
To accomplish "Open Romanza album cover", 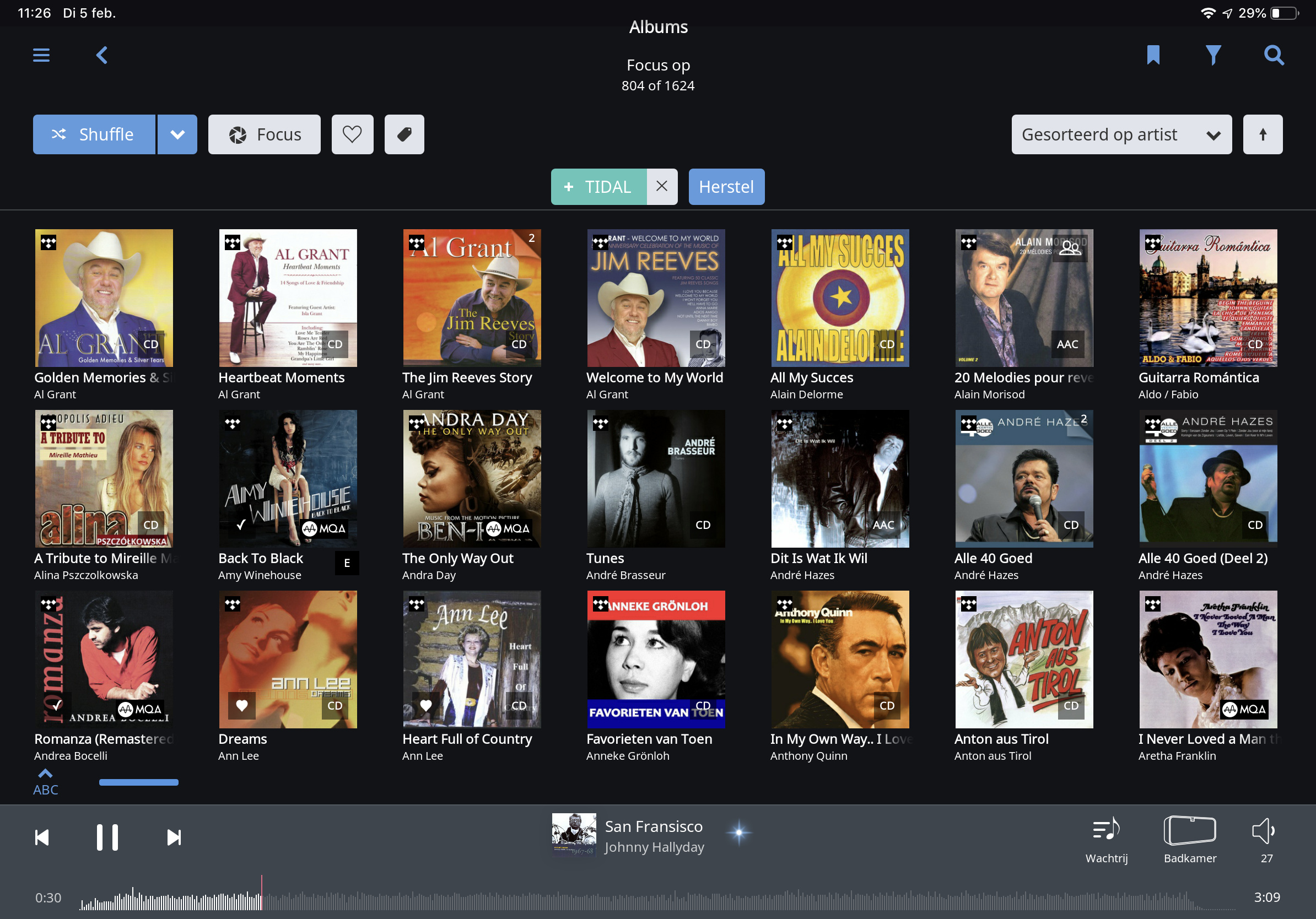I will point(104,659).
